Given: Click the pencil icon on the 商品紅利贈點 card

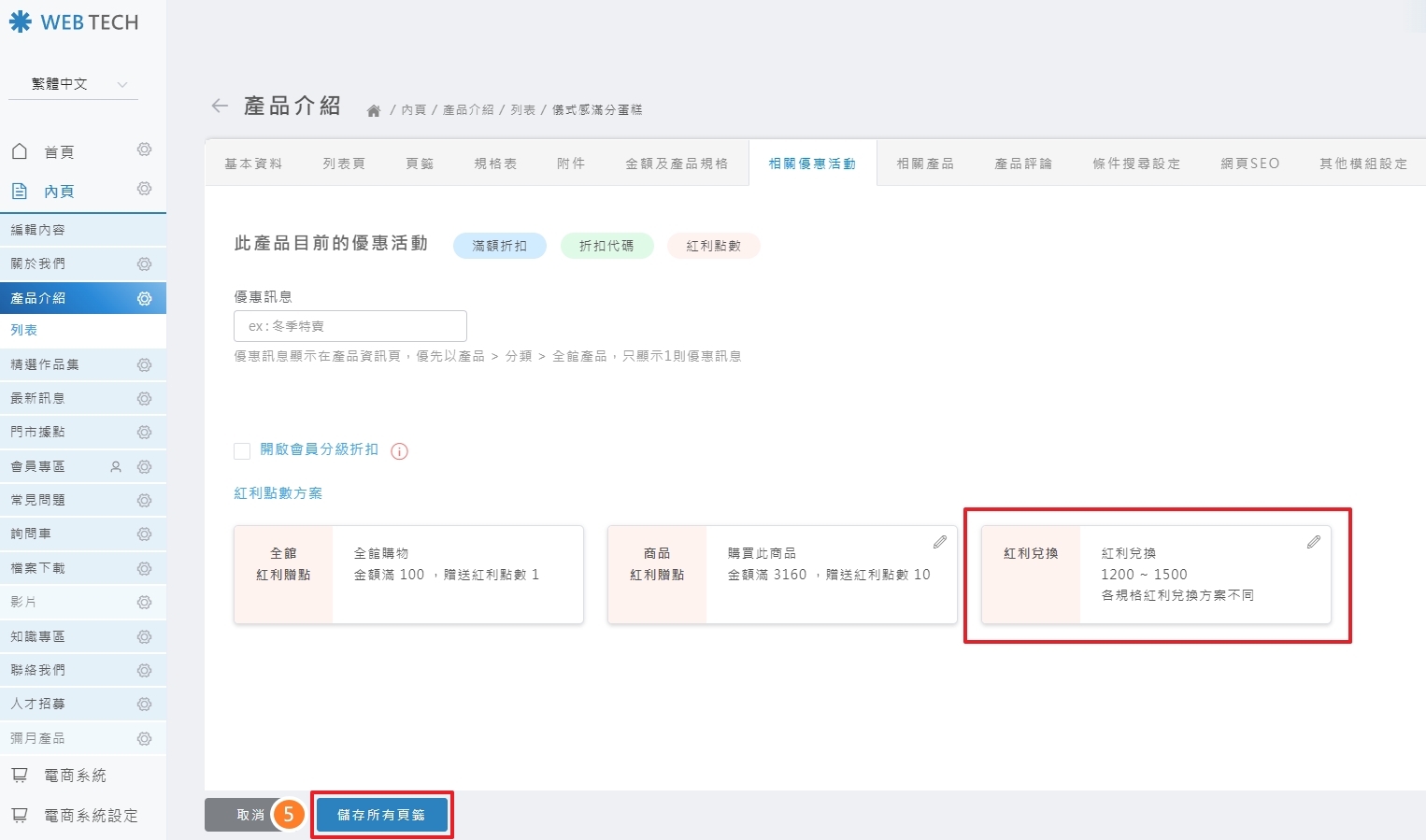Looking at the screenshot, I should (940, 541).
